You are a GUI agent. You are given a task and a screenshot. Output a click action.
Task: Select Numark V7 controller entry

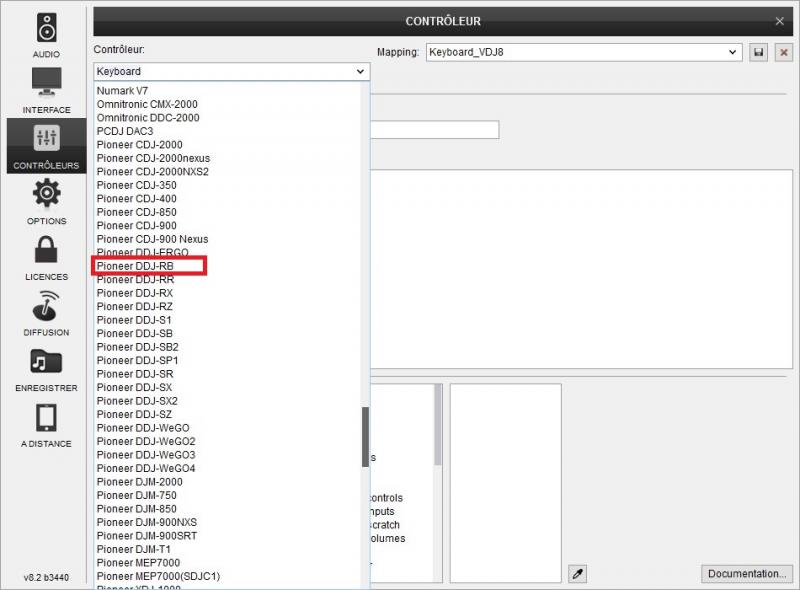(x=122, y=91)
